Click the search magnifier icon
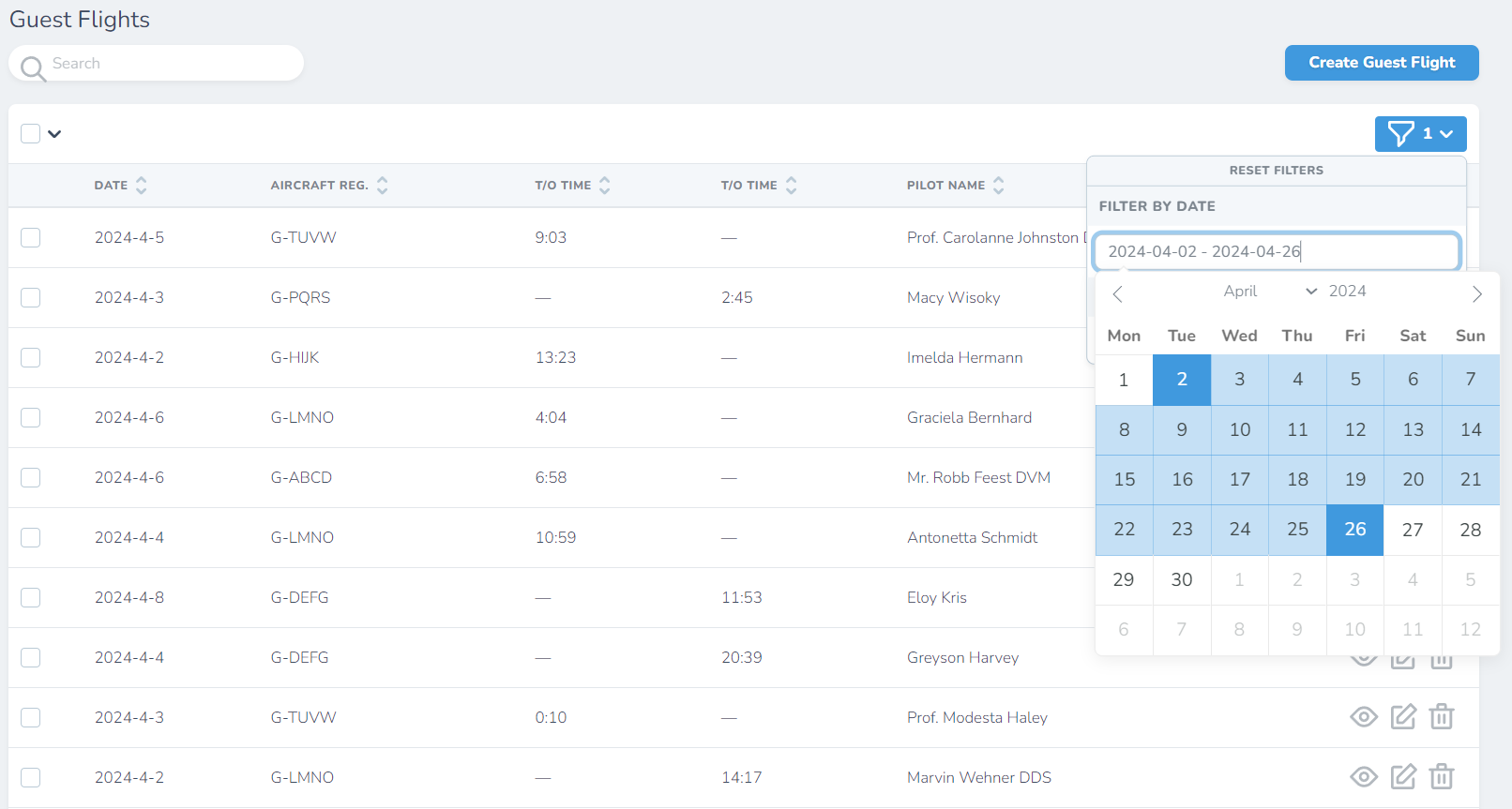Screen dimensions: 1512x809 (x=33, y=67)
